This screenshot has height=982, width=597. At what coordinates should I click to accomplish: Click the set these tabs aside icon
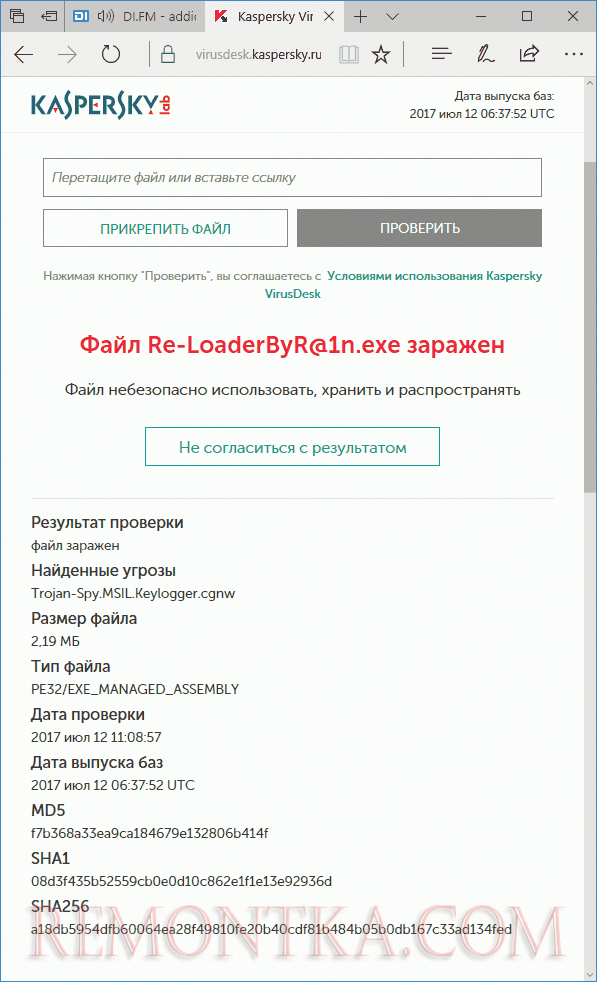coord(49,16)
